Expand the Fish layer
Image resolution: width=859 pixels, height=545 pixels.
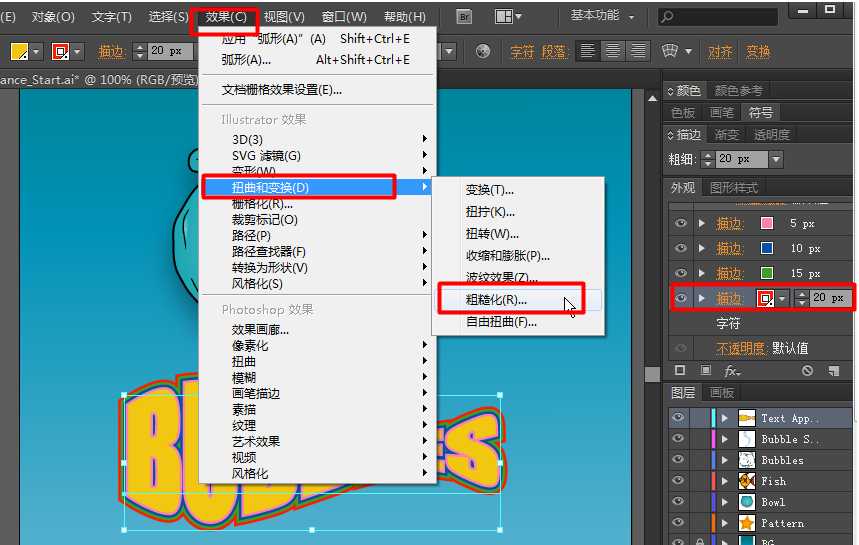[x=724, y=481]
